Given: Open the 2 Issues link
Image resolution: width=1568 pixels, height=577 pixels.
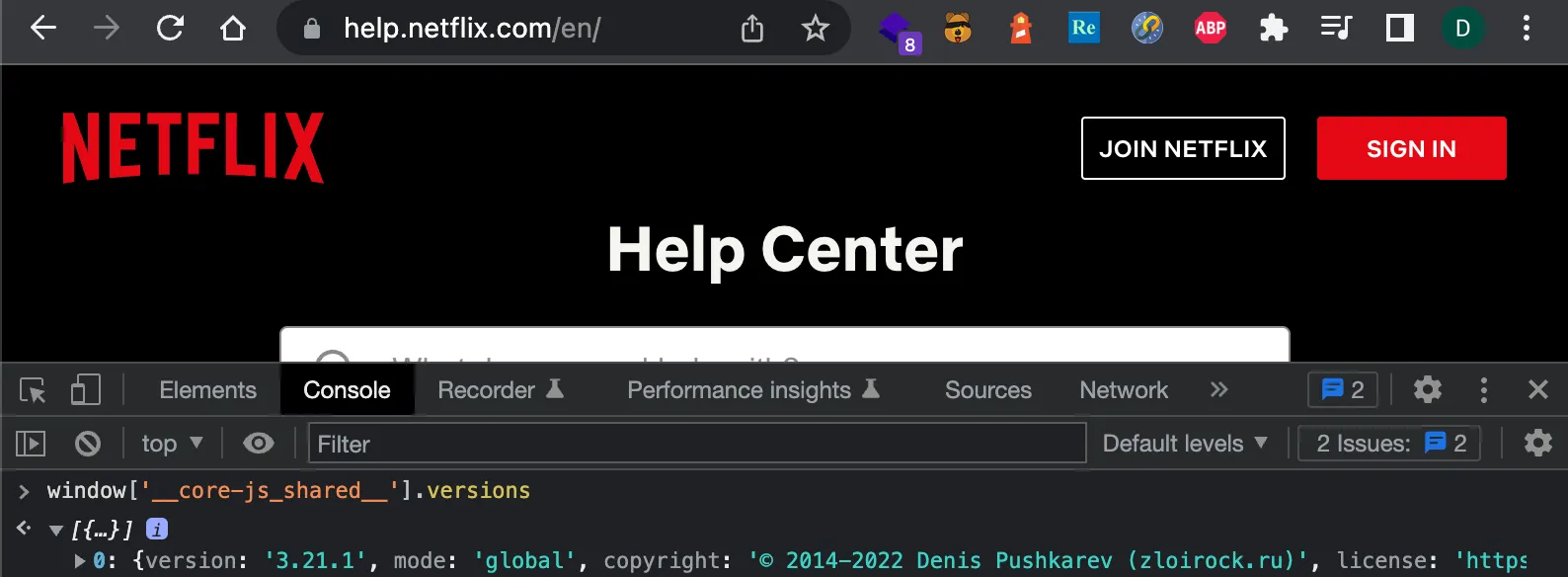Looking at the screenshot, I should [1390, 444].
